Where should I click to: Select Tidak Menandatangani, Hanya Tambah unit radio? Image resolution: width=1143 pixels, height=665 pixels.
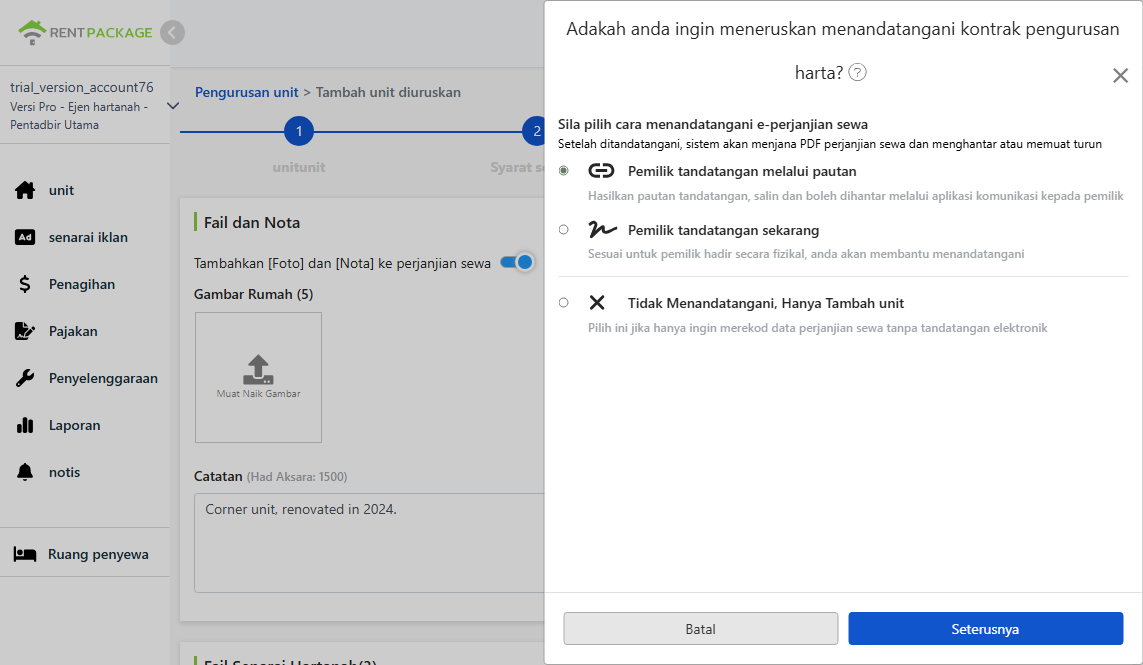click(x=563, y=303)
